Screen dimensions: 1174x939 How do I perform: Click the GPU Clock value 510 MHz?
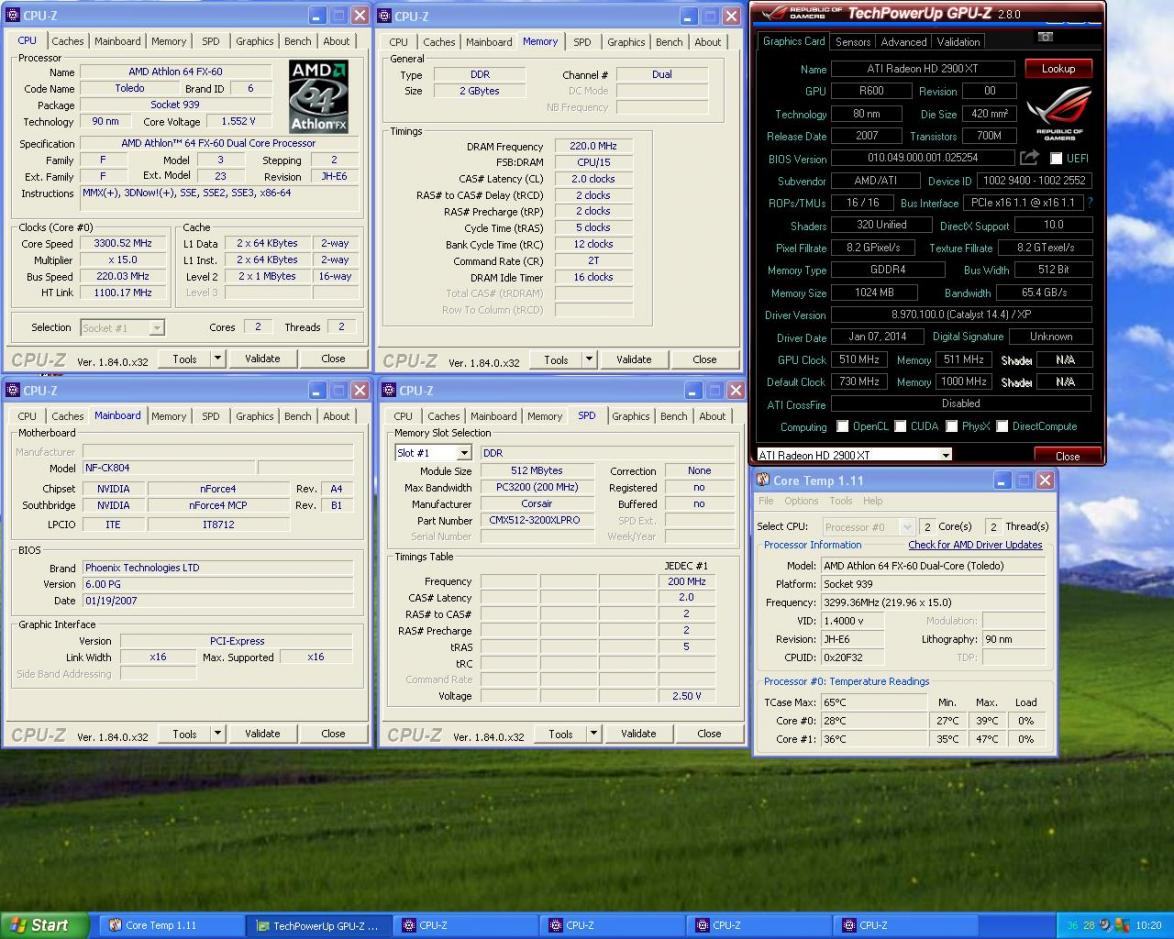(x=859, y=359)
